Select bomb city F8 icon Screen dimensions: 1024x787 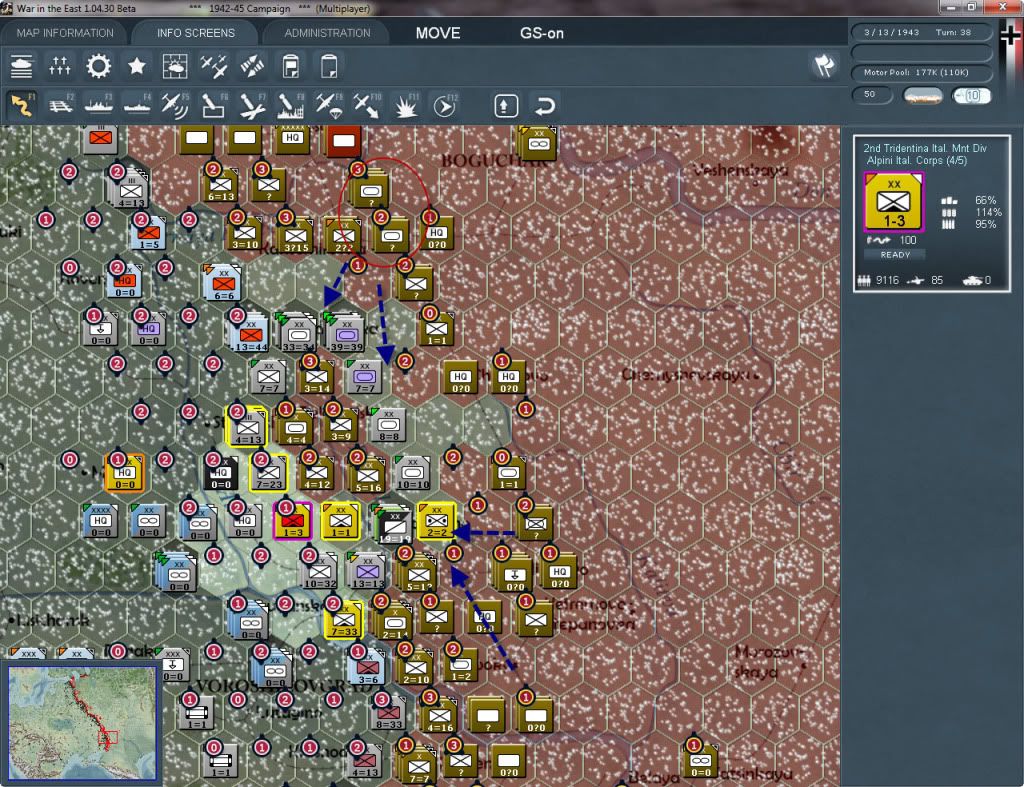pos(290,105)
